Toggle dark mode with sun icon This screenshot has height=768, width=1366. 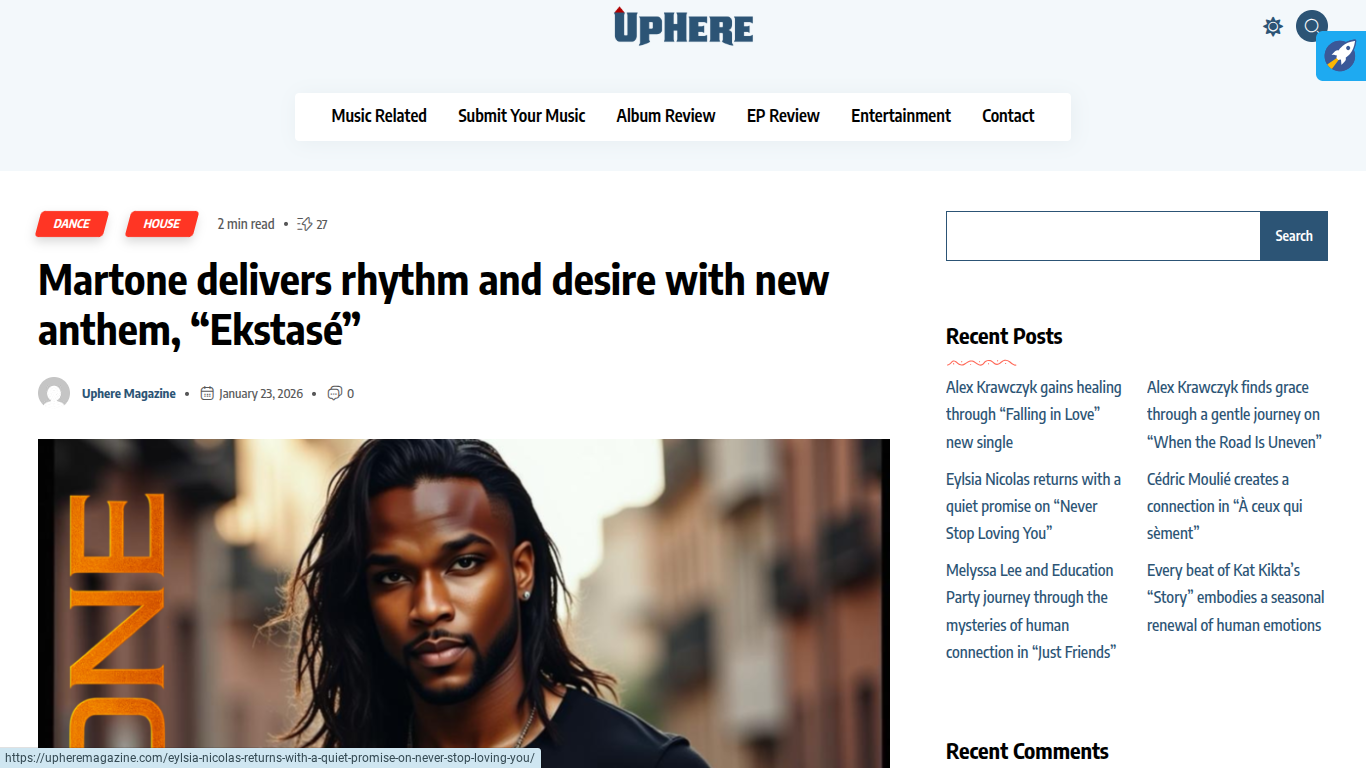coord(1273,27)
